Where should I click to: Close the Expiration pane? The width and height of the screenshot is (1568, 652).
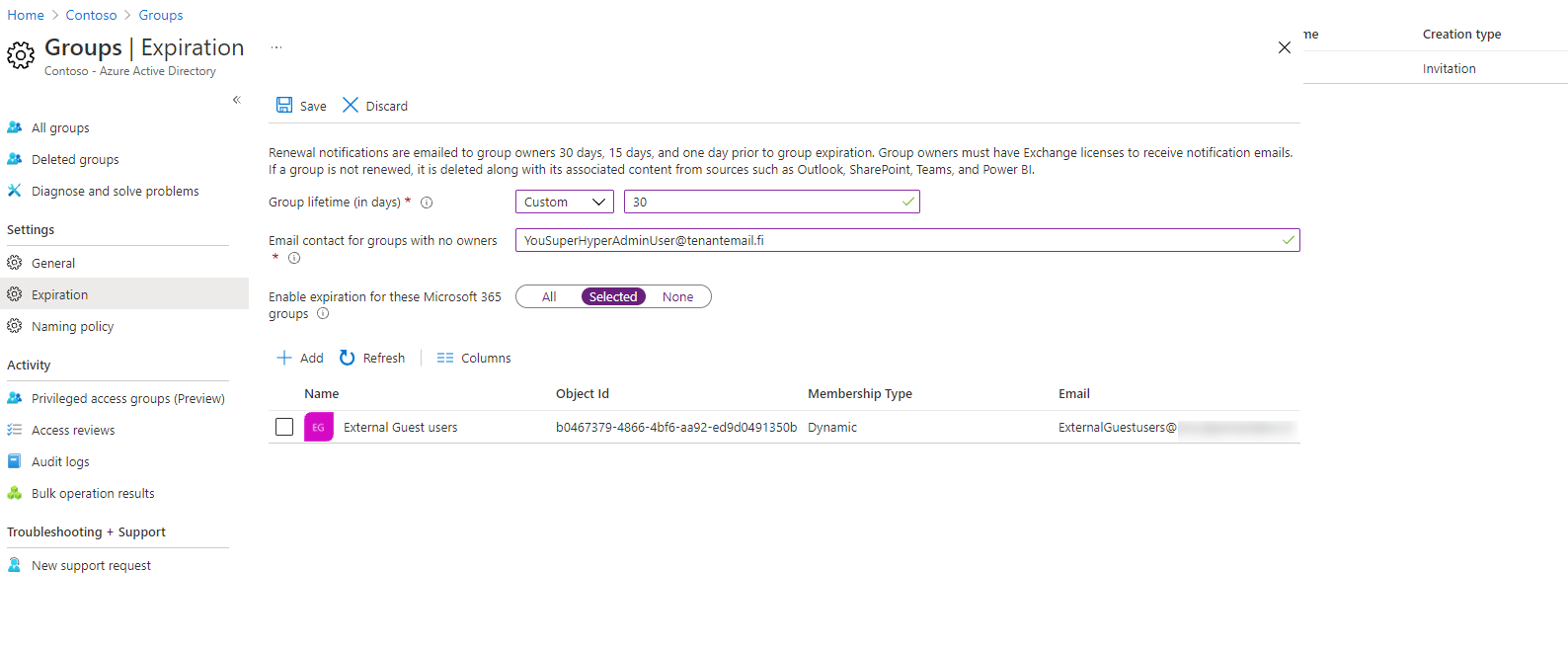1284,47
